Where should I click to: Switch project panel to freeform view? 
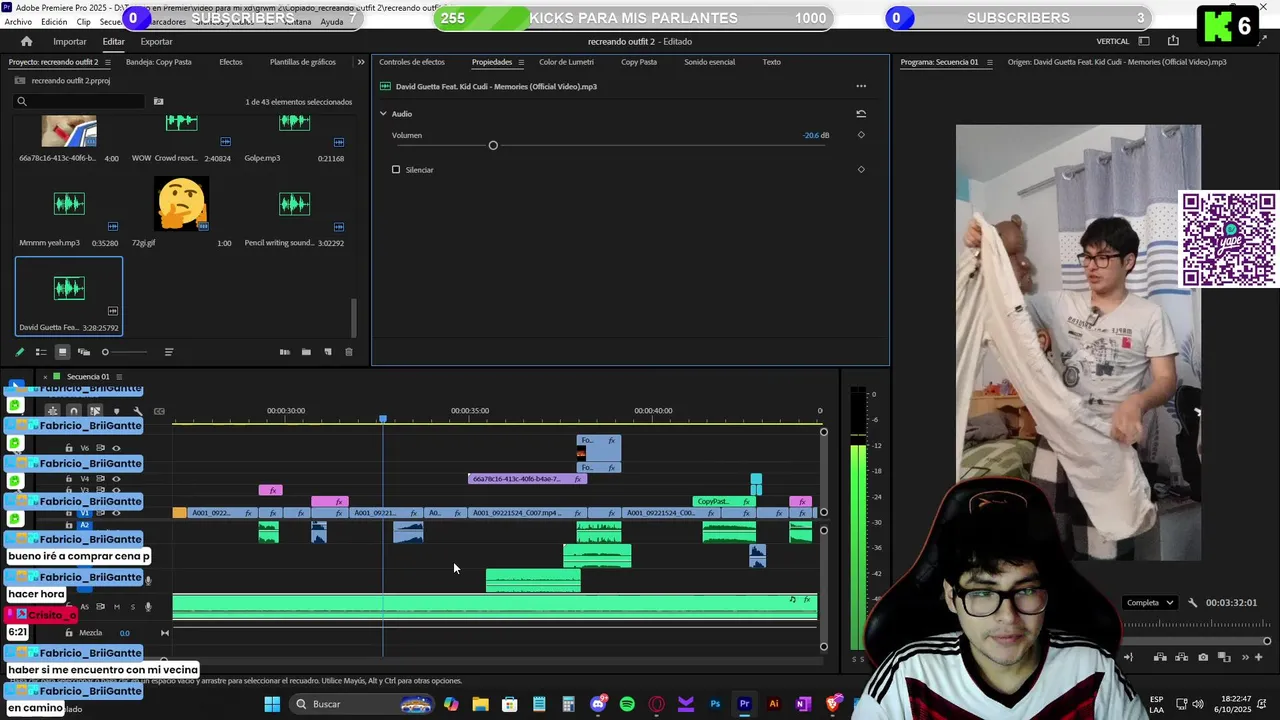(x=84, y=352)
